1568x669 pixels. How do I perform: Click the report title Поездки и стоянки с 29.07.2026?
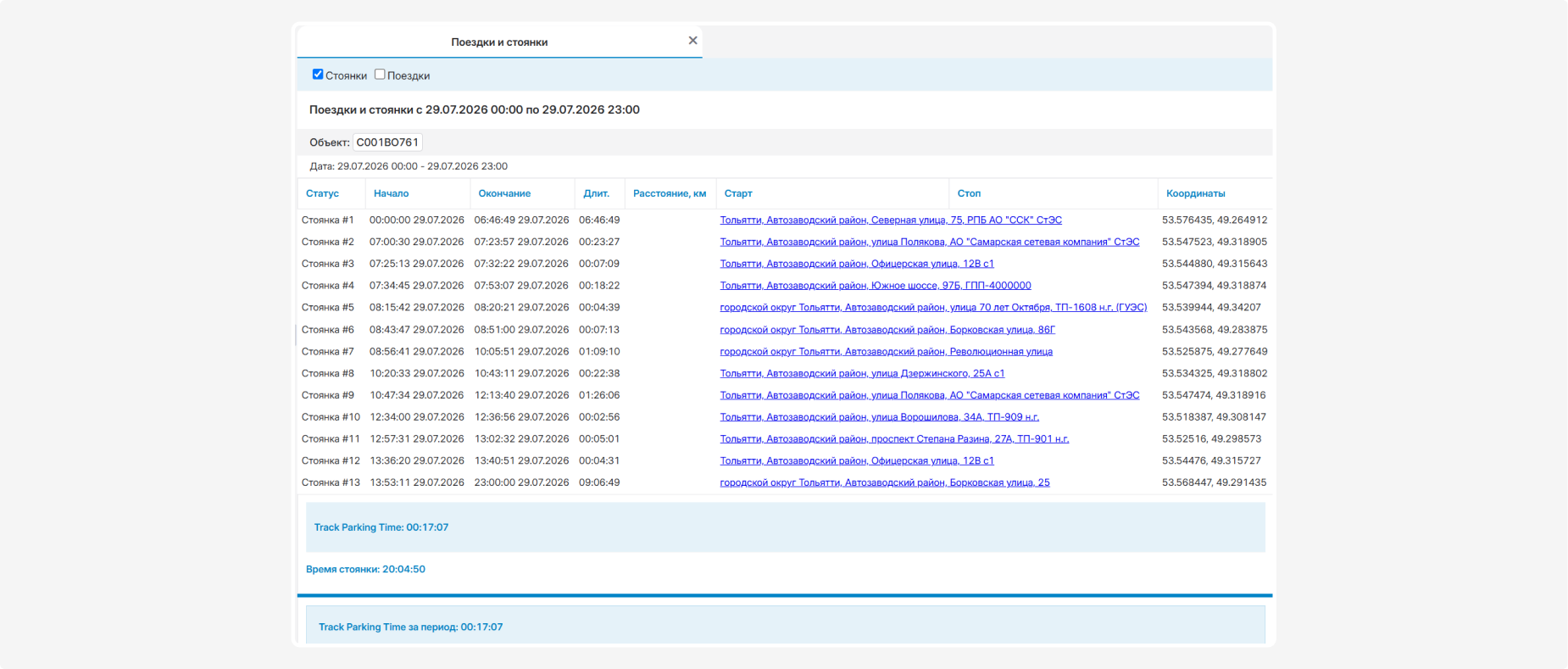tap(475, 110)
